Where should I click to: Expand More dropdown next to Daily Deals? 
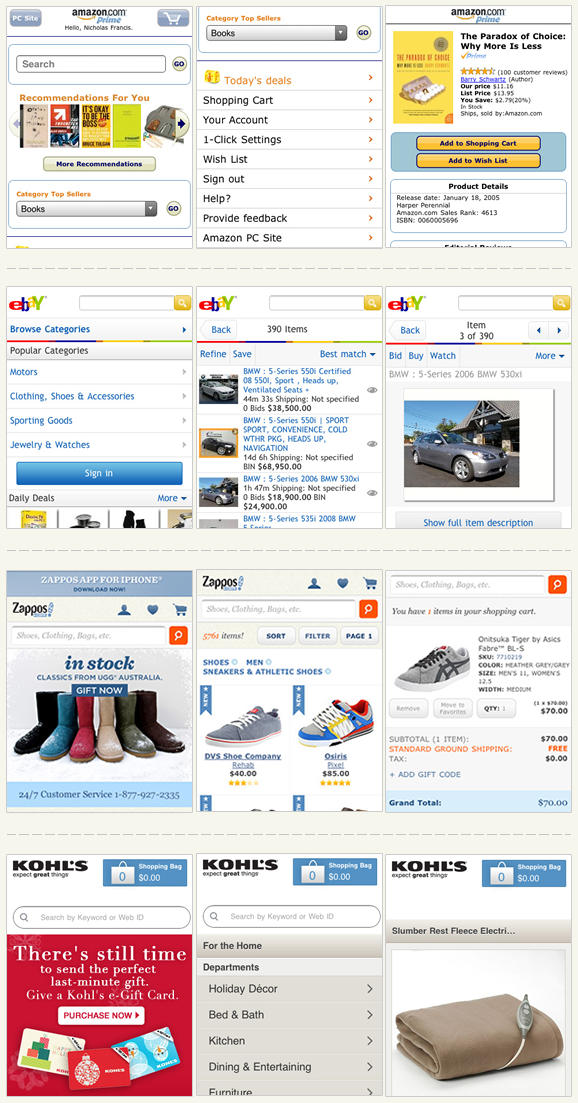click(x=172, y=497)
